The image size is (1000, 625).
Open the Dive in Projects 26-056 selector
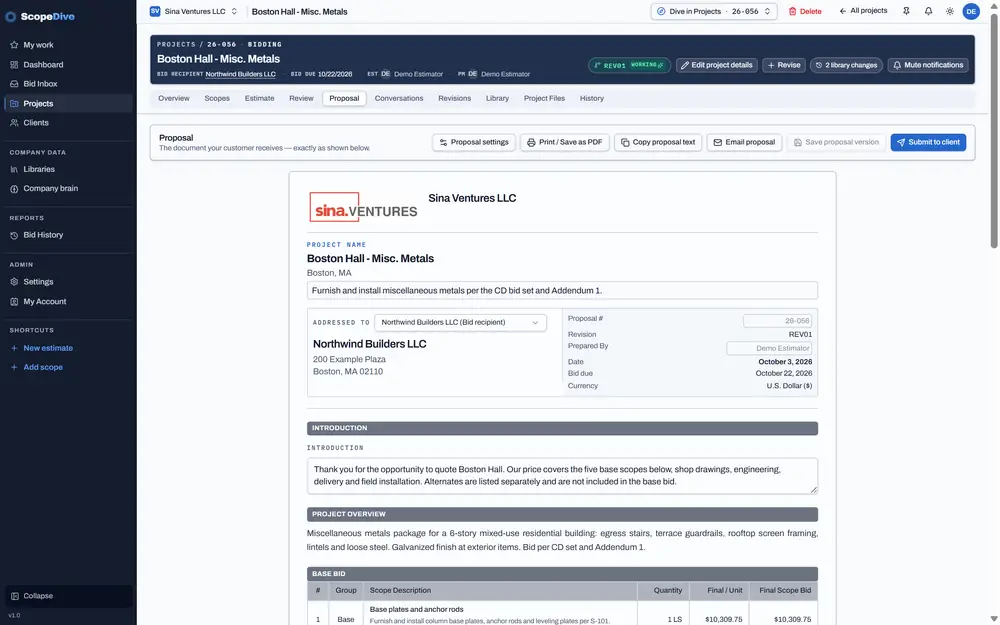click(x=714, y=11)
